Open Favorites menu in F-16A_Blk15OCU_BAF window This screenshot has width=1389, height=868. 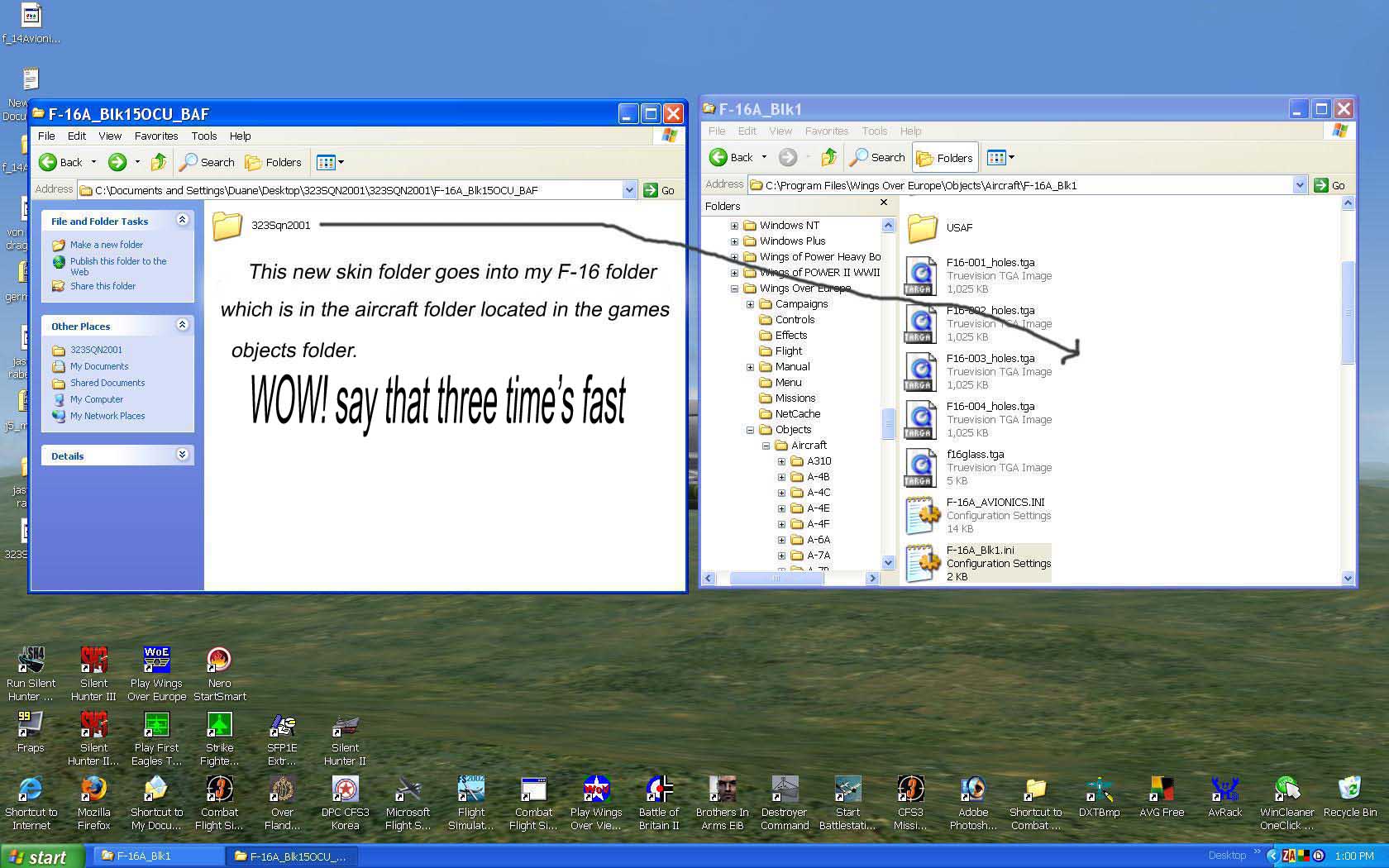click(156, 136)
